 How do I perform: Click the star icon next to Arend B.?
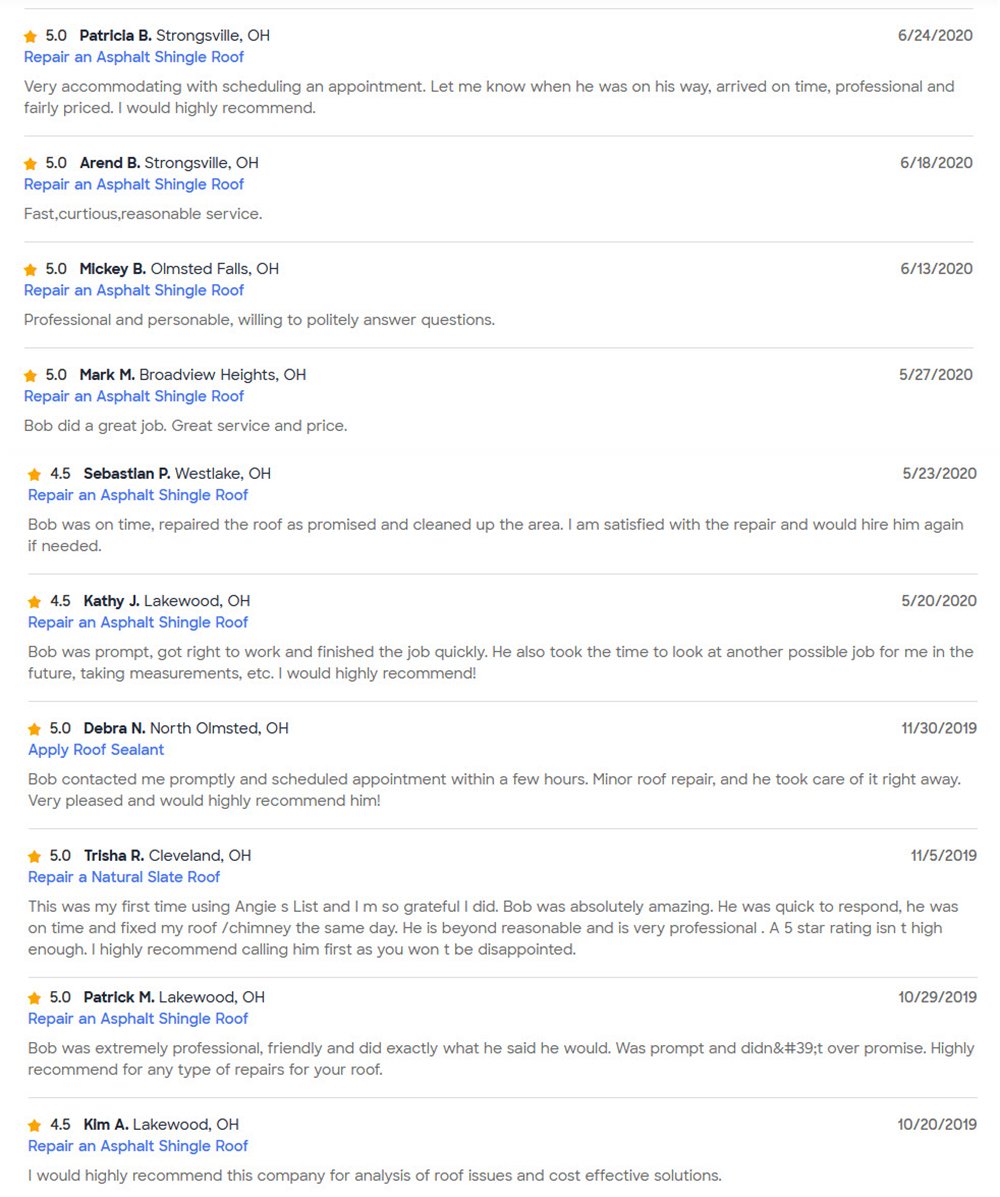[x=31, y=163]
